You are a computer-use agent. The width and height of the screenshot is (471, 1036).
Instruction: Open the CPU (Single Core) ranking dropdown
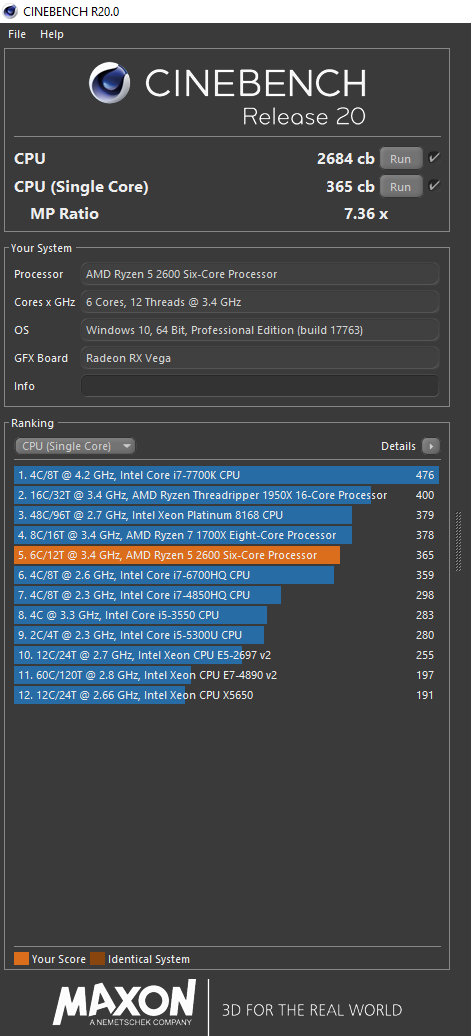coord(75,446)
